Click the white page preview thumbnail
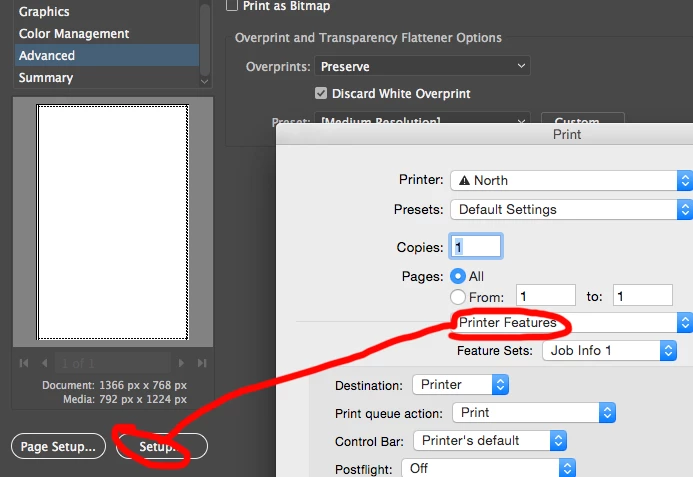693x477 pixels. [113, 222]
